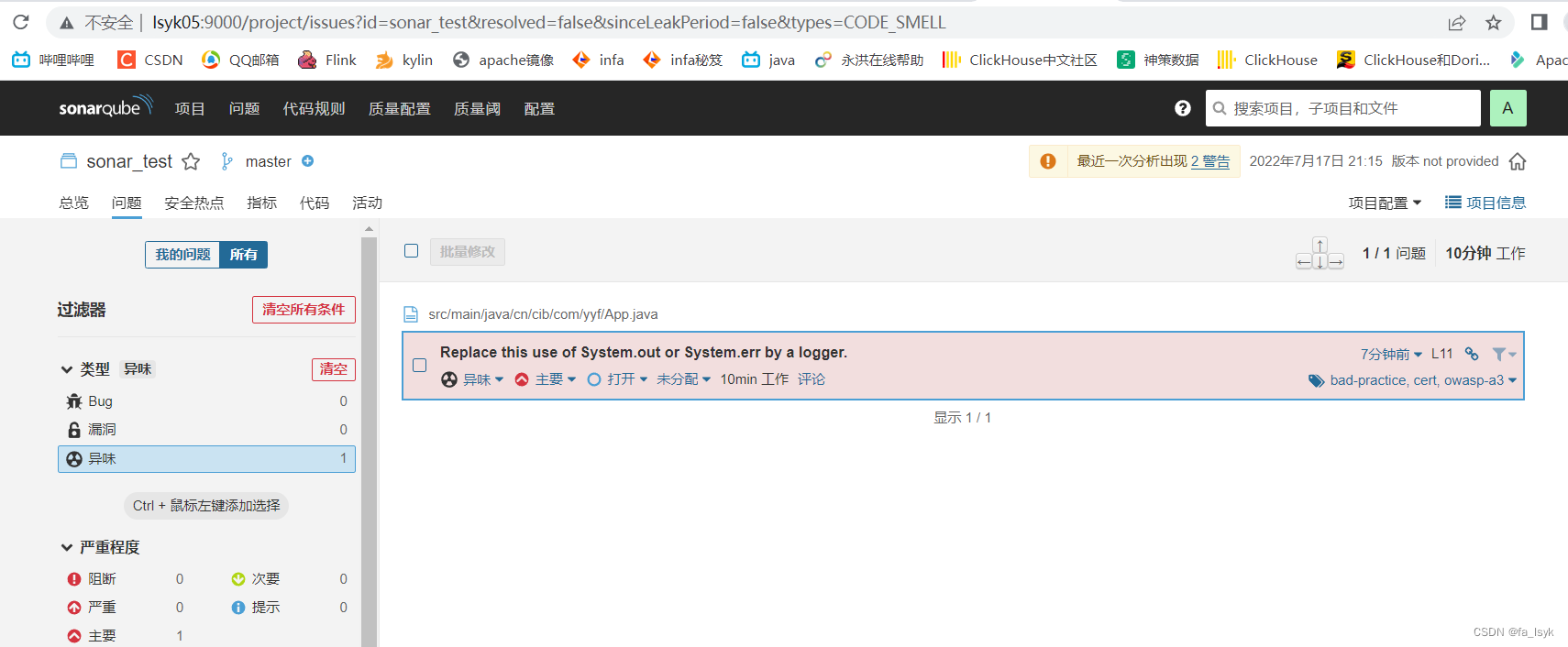Click the master branch icon

226,161
